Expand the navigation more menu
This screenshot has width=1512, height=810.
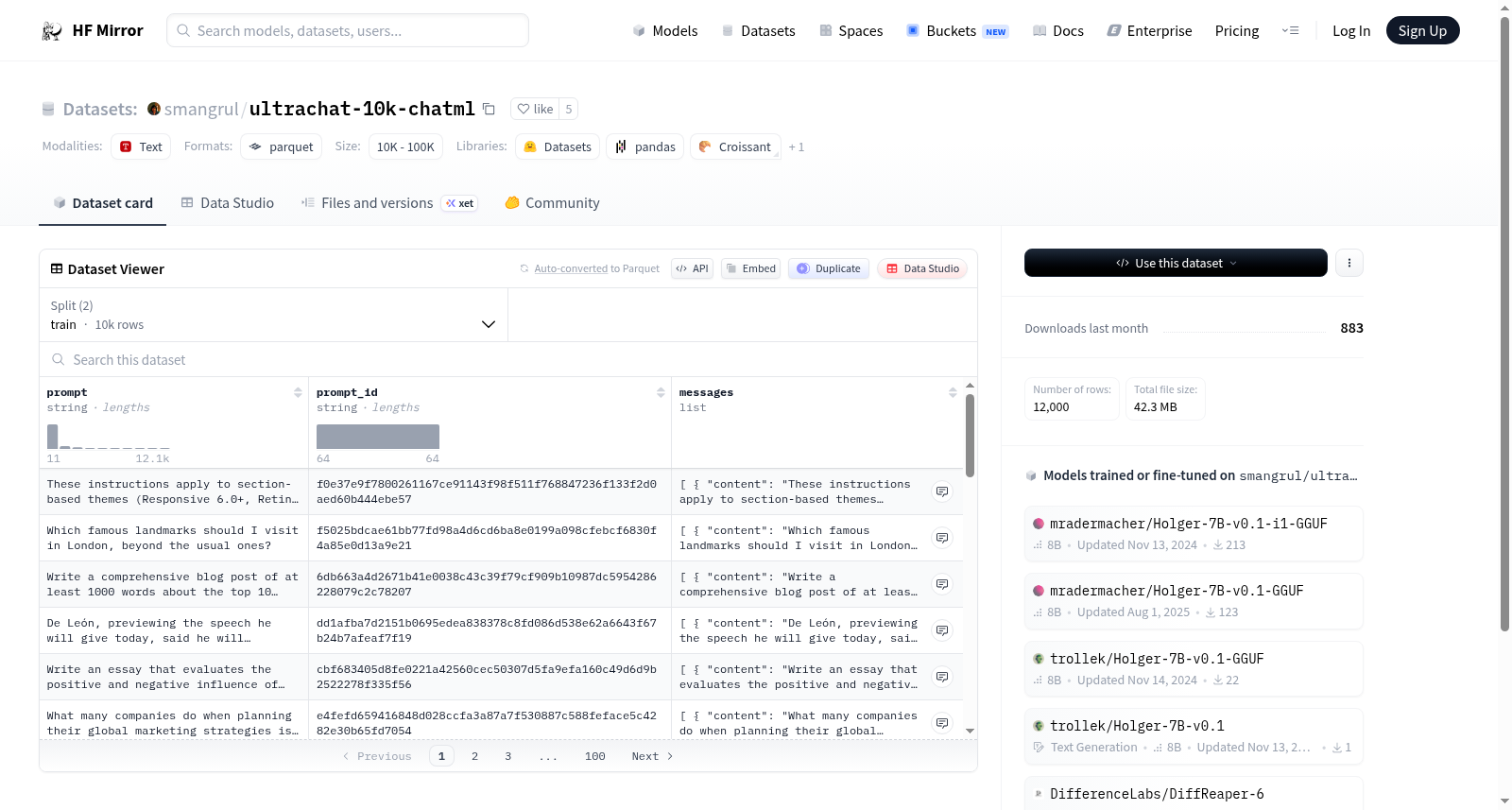(x=1290, y=30)
